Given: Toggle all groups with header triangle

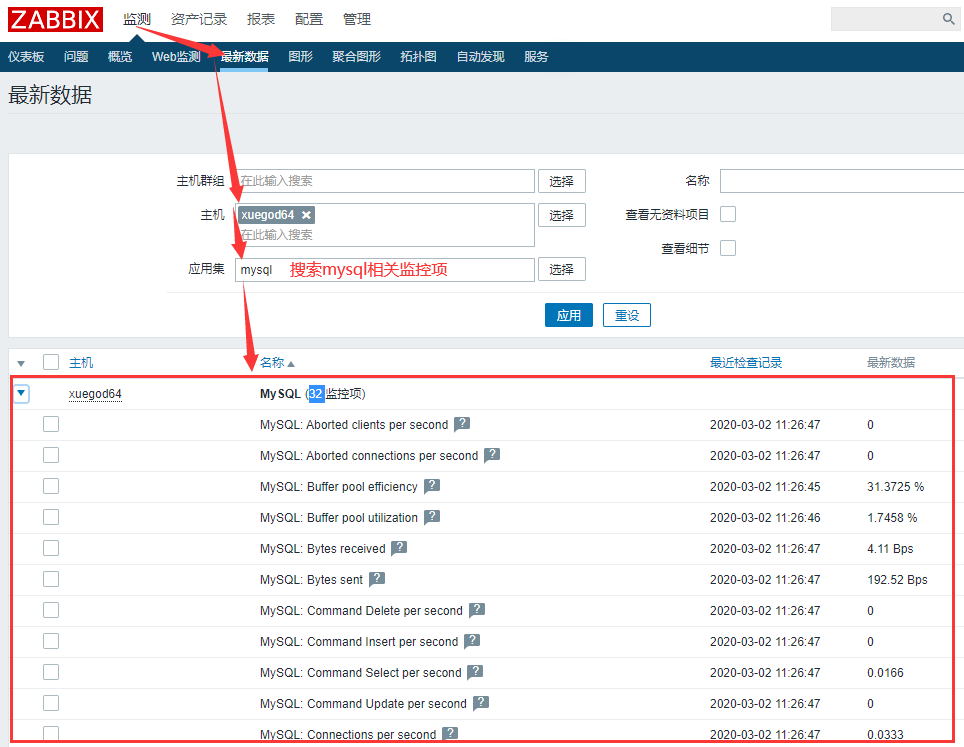Looking at the screenshot, I should (21, 363).
